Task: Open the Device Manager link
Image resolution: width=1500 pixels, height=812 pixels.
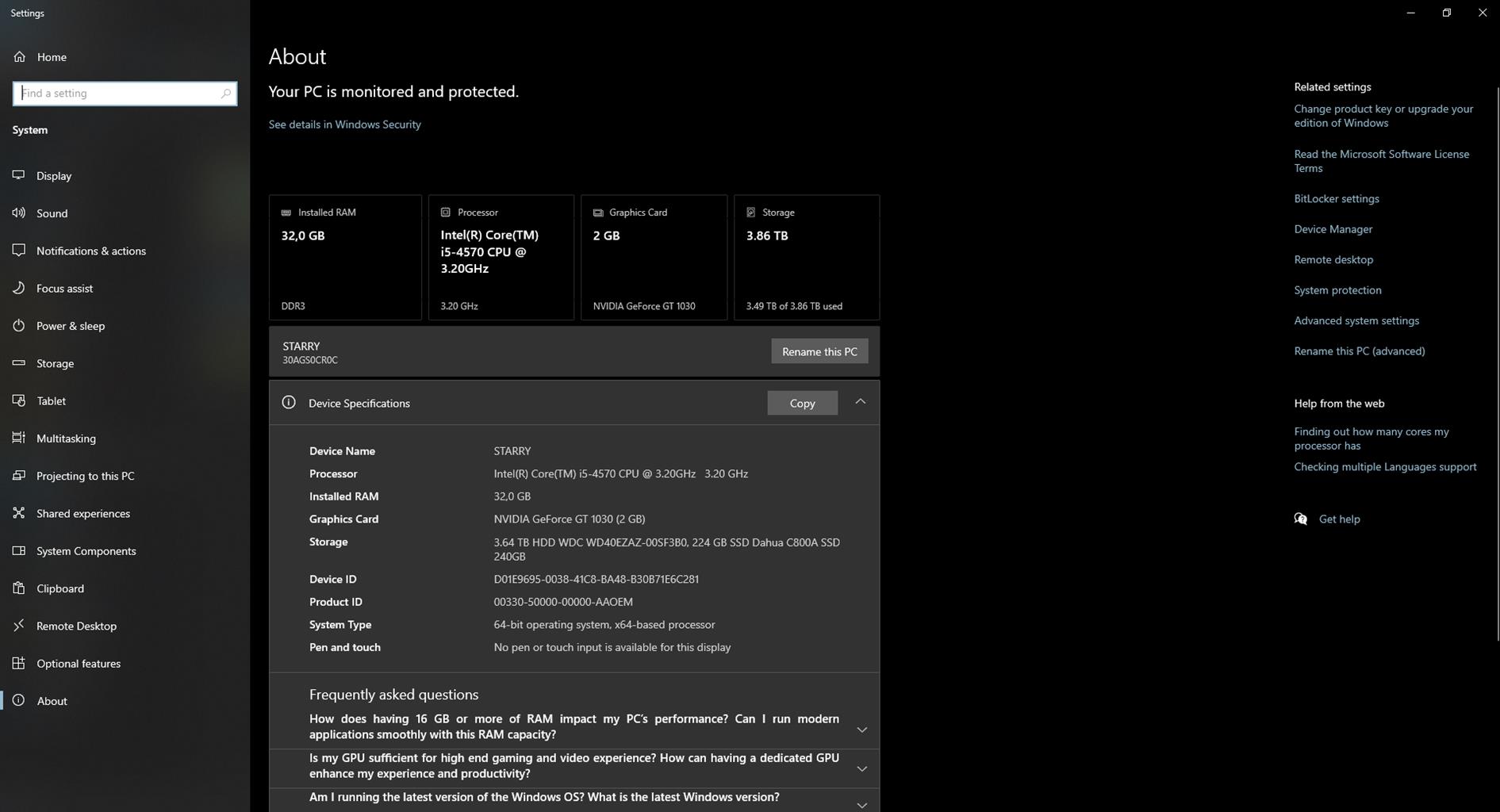Action: point(1333,229)
